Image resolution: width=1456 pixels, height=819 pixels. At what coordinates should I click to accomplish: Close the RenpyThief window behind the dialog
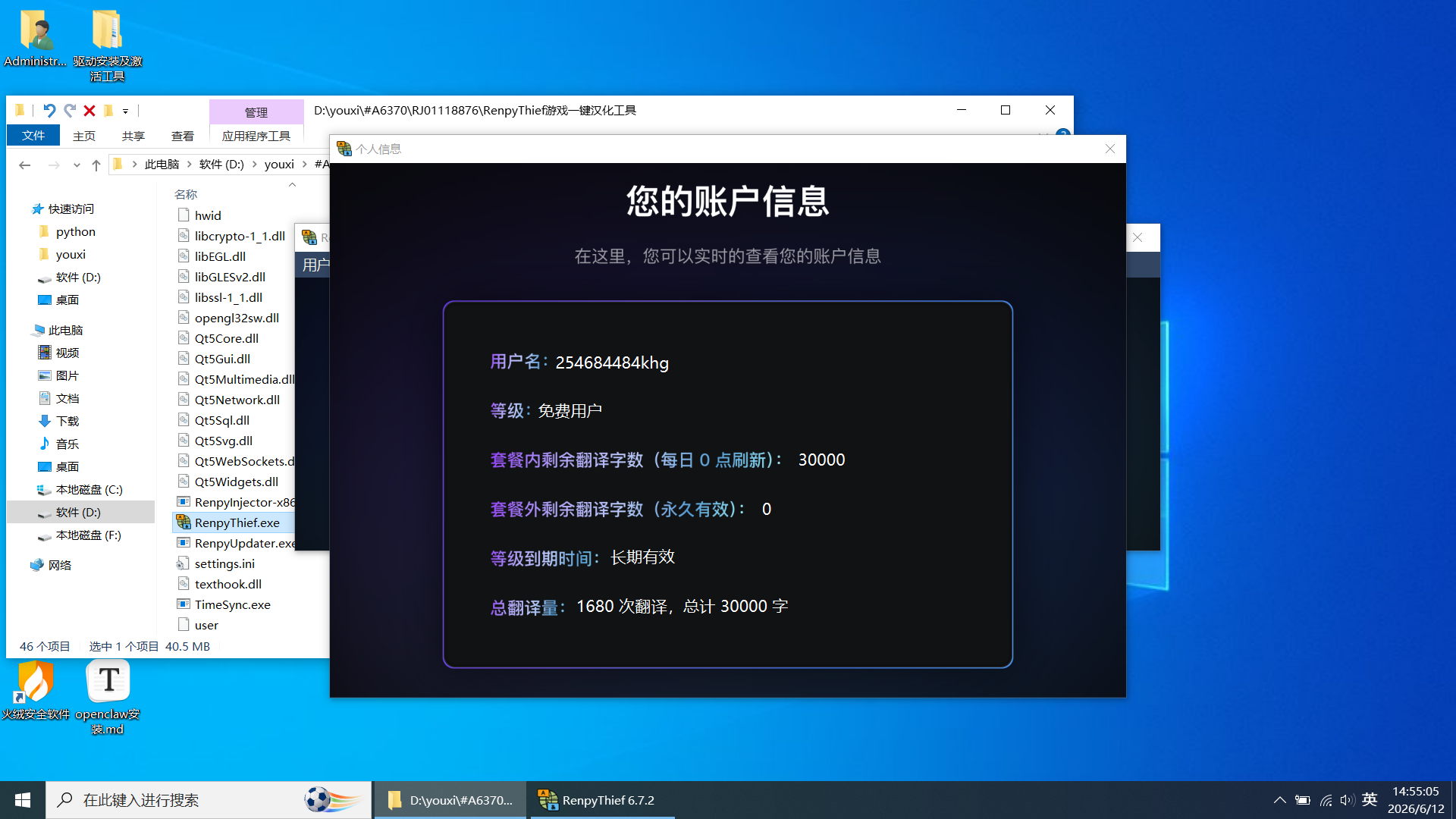[x=1137, y=237]
